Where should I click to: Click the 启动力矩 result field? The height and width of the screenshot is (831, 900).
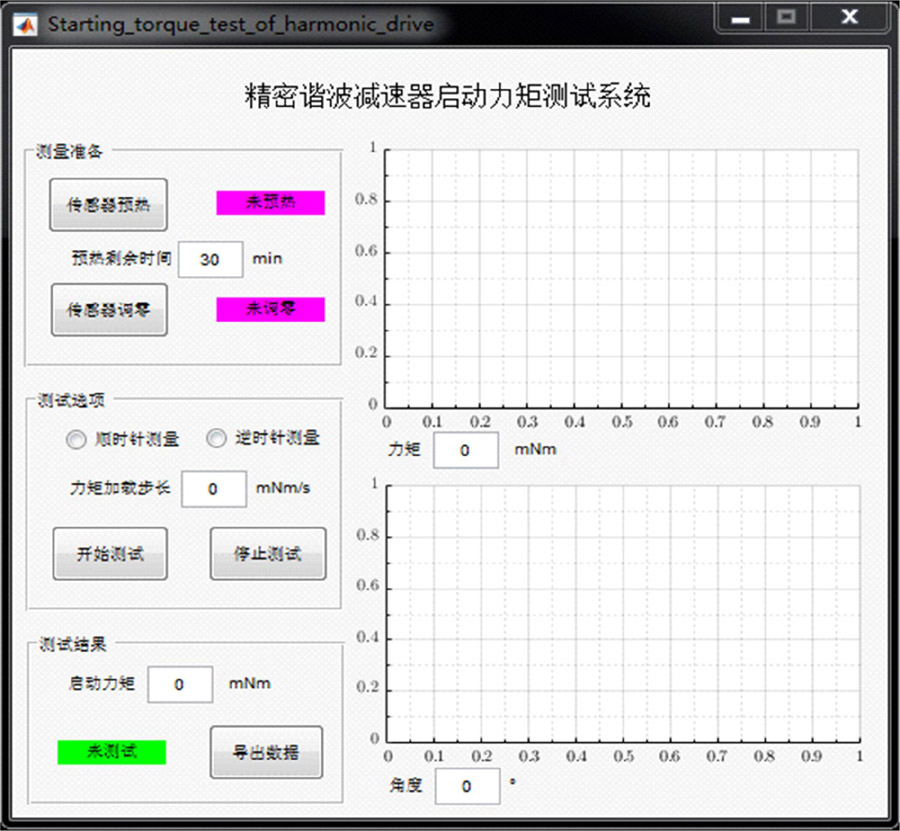[180, 685]
